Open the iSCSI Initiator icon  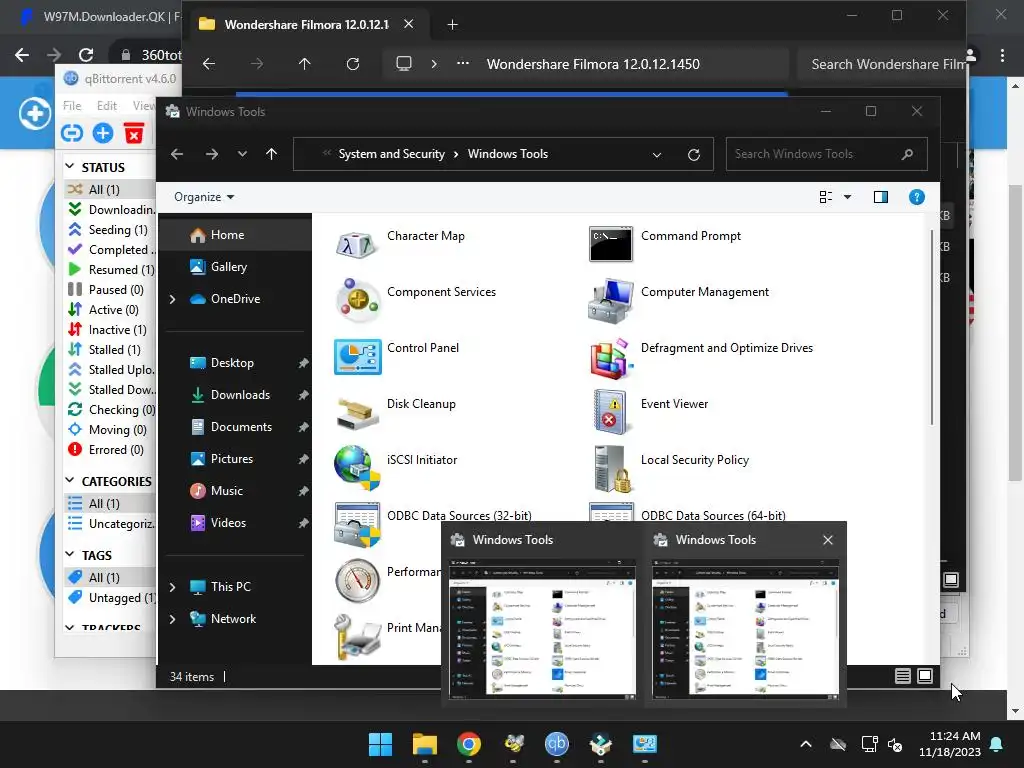(x=357, y=468)
